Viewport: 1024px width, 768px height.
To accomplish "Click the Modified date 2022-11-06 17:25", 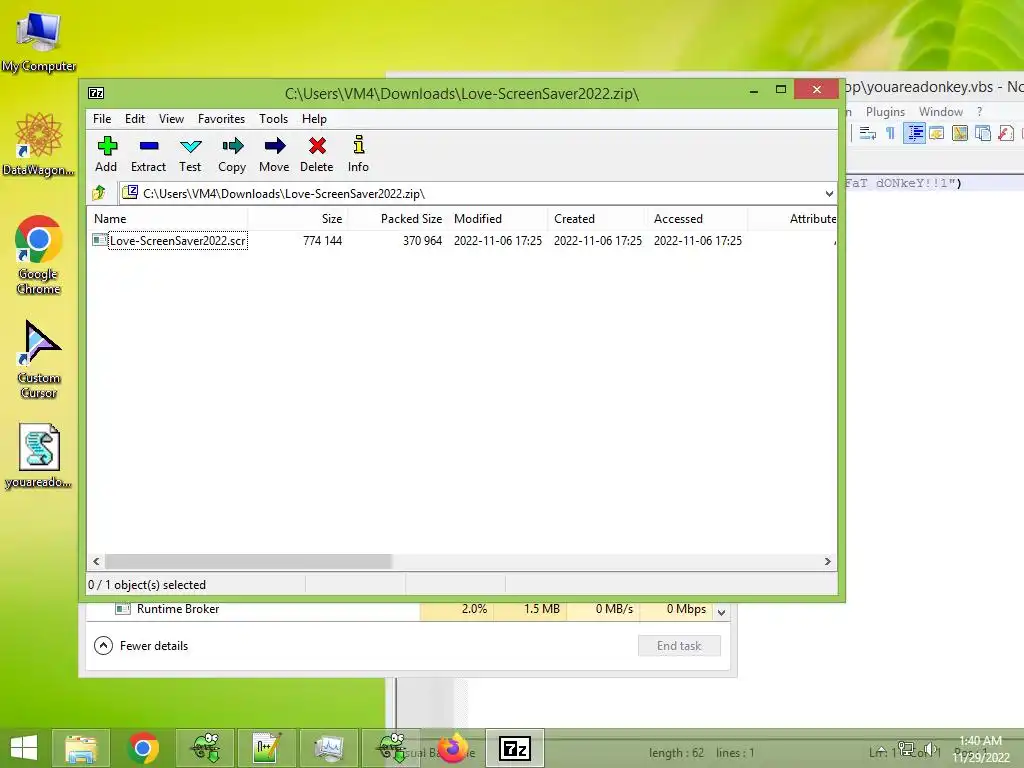I will coord(498,240).
